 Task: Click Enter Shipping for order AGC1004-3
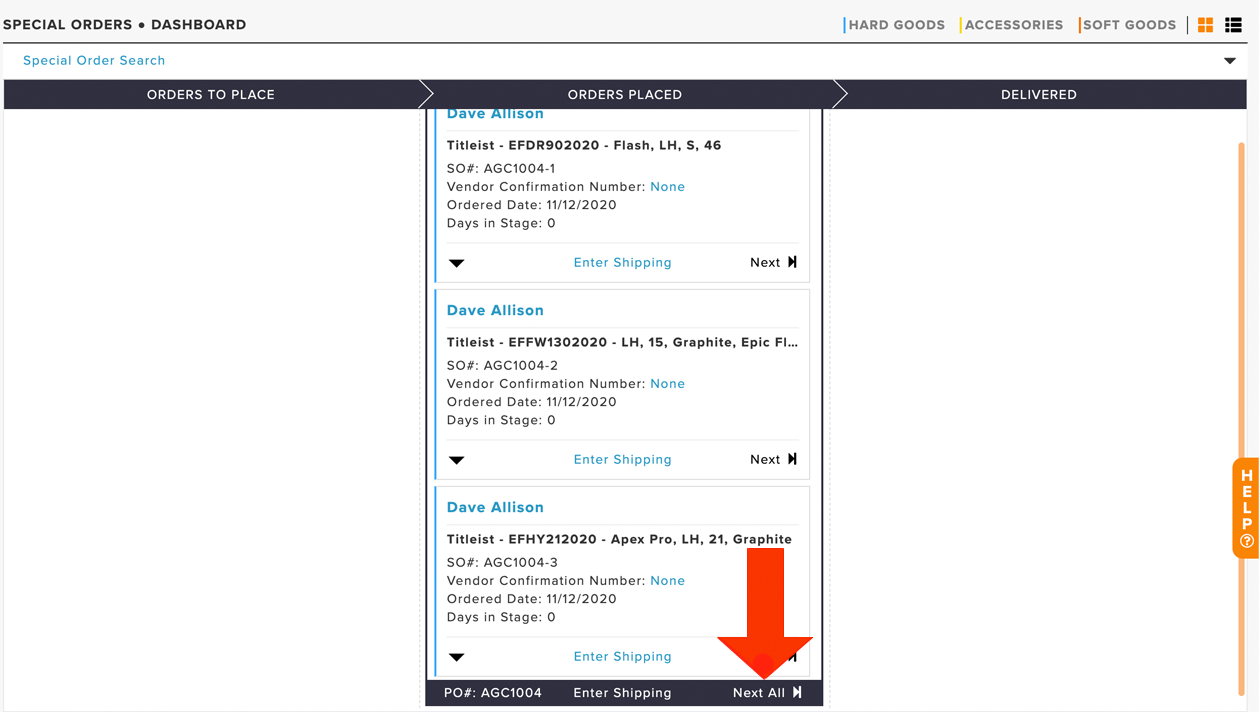click(x=622, y=656)
